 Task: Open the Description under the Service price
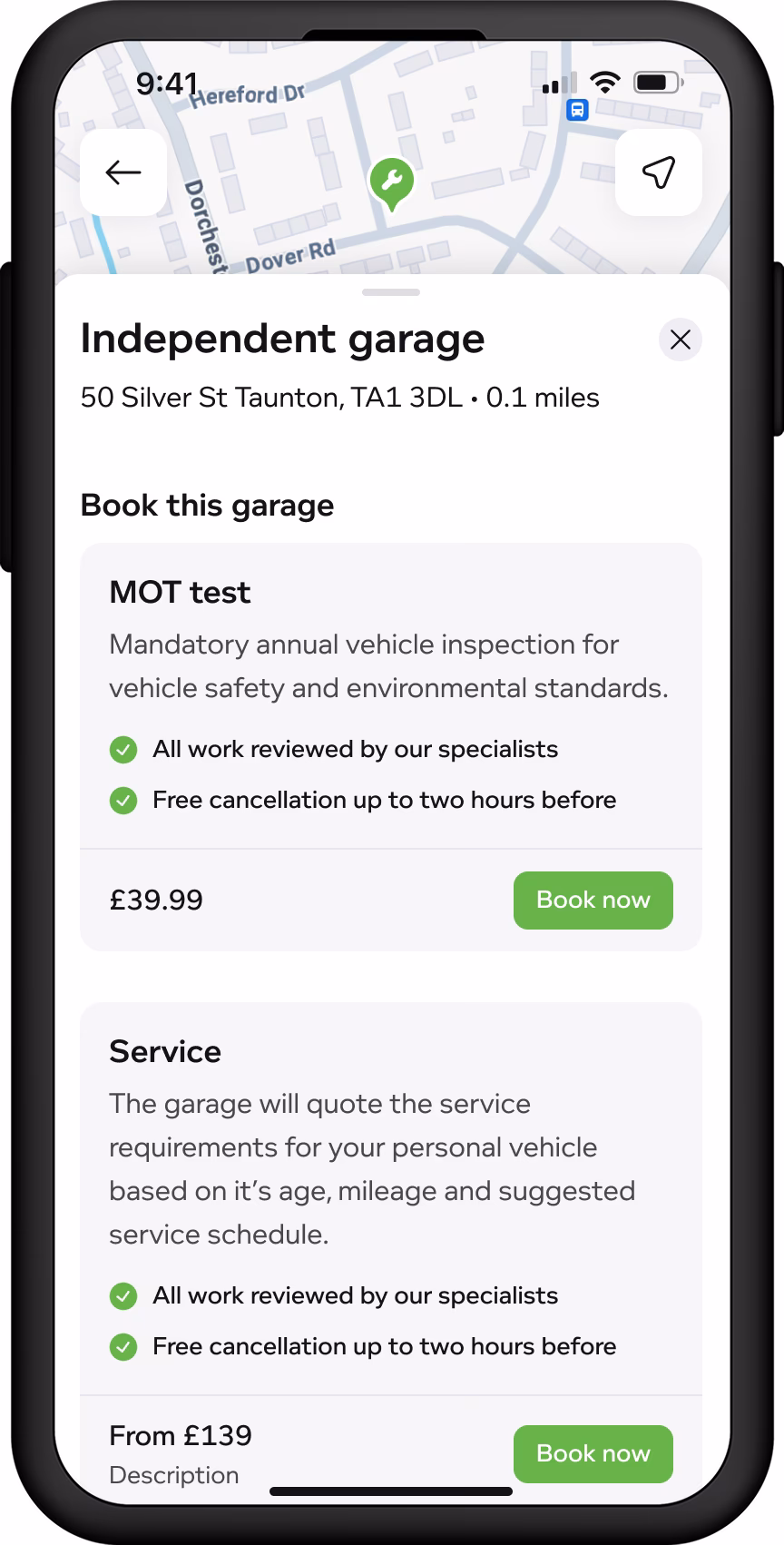[x=173, y=1475]
